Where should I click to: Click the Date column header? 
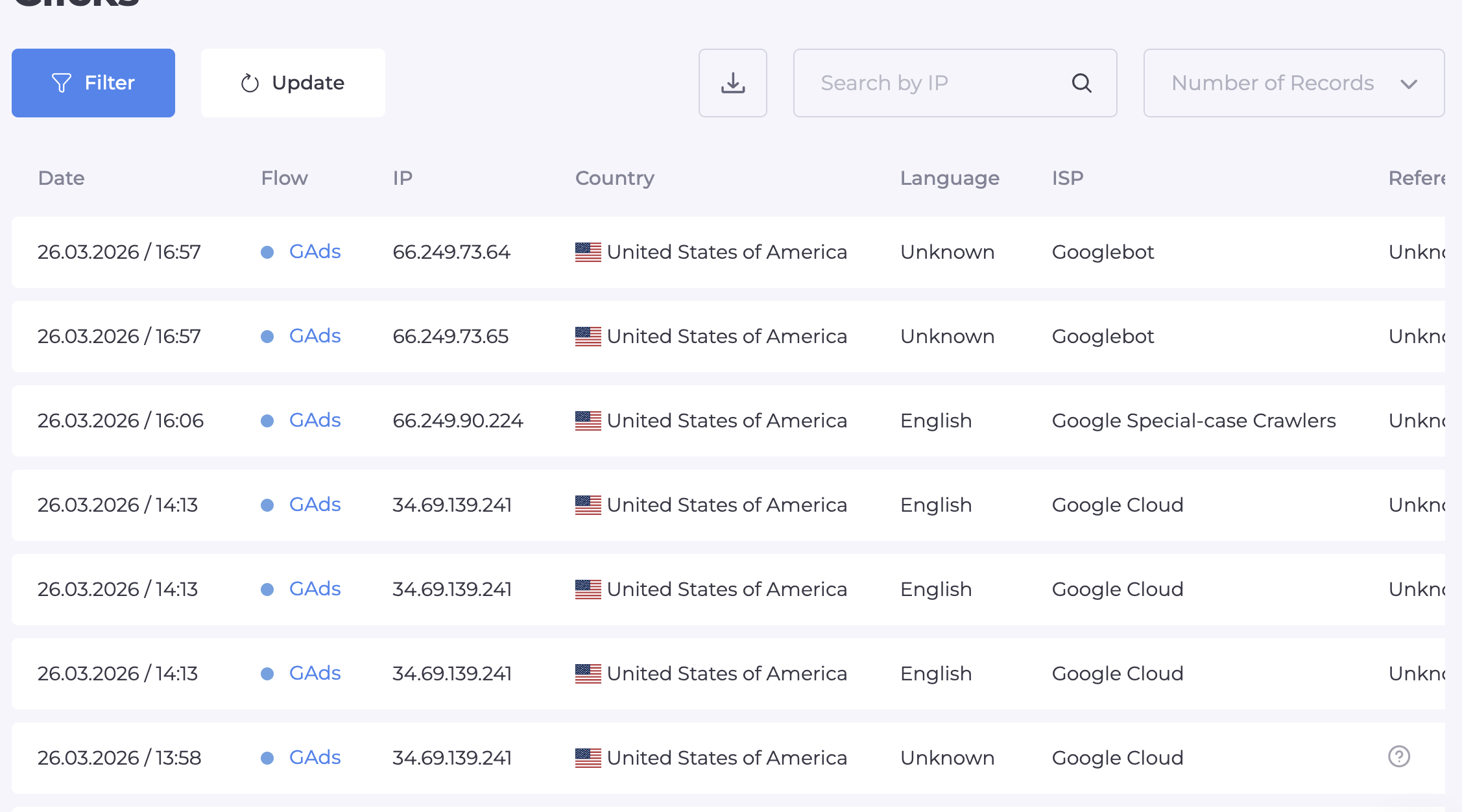pyautogui.click(x=61, y=178)
